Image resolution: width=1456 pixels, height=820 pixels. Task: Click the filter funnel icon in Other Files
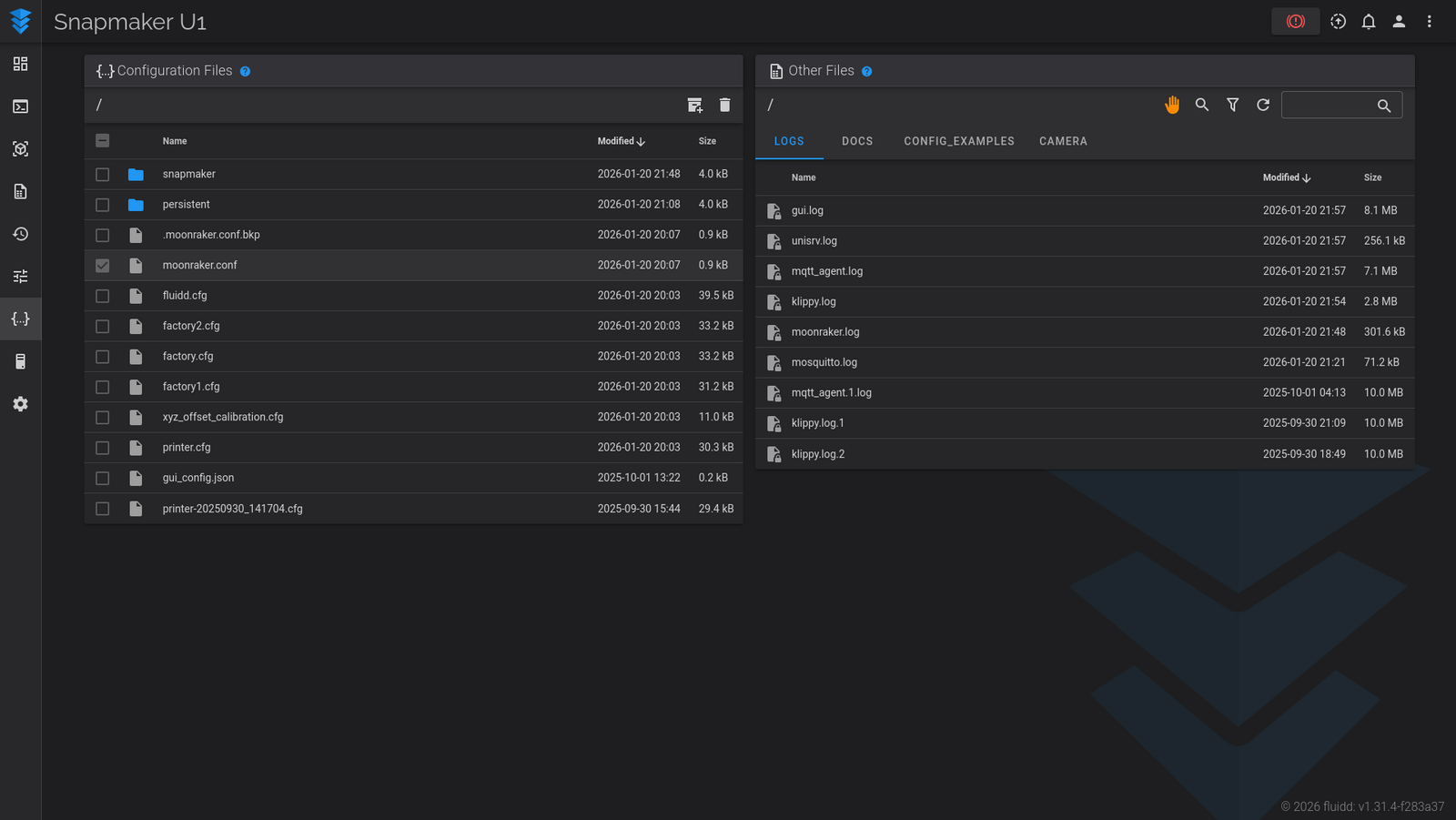click(x=1232, y=105)
